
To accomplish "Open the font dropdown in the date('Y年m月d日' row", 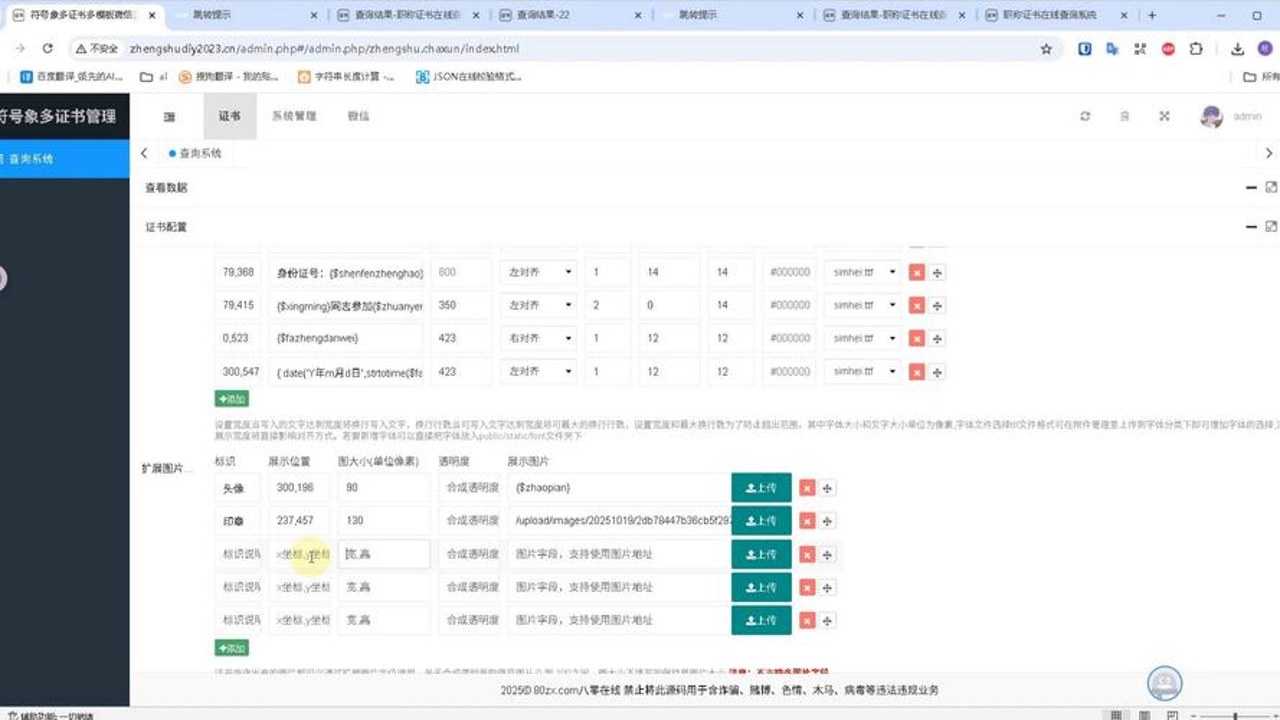I will point(864,371).
